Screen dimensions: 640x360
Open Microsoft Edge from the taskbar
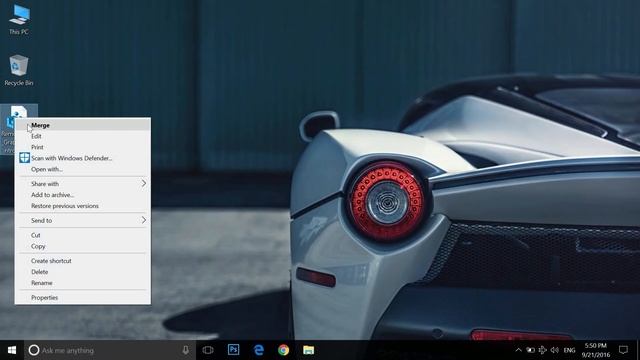point(259,350)
